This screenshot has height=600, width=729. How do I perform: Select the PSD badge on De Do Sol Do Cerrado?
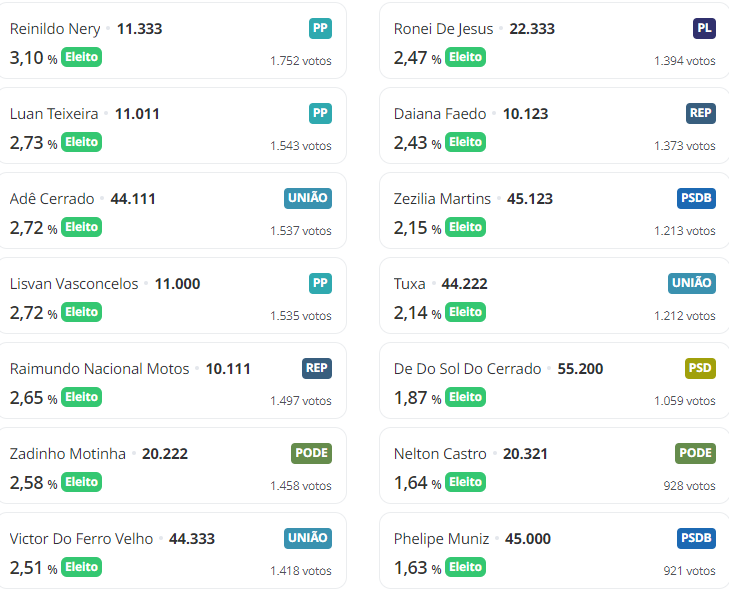(700, 368)
